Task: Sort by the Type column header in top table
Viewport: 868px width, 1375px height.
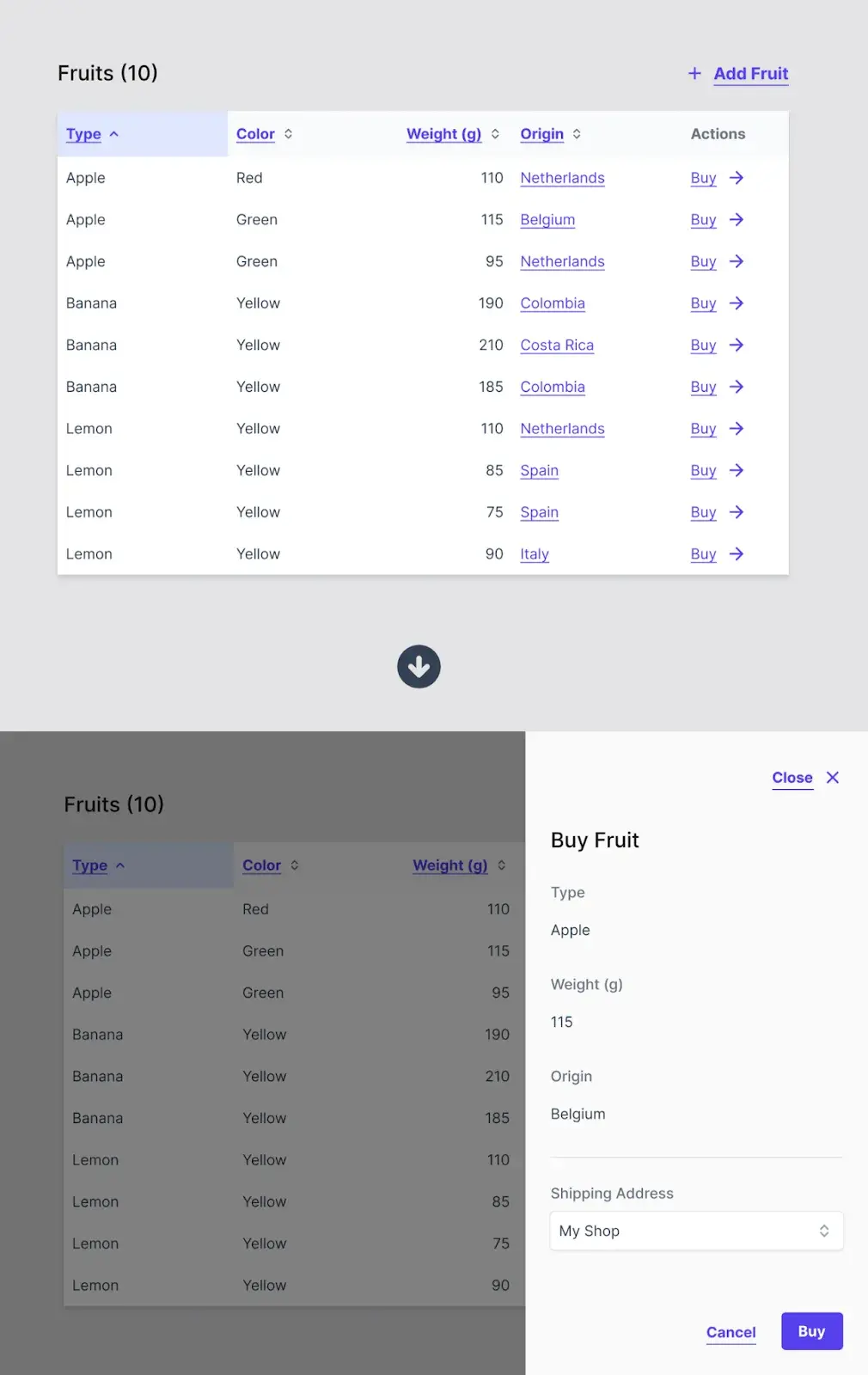Action: (x=83, y=134)
